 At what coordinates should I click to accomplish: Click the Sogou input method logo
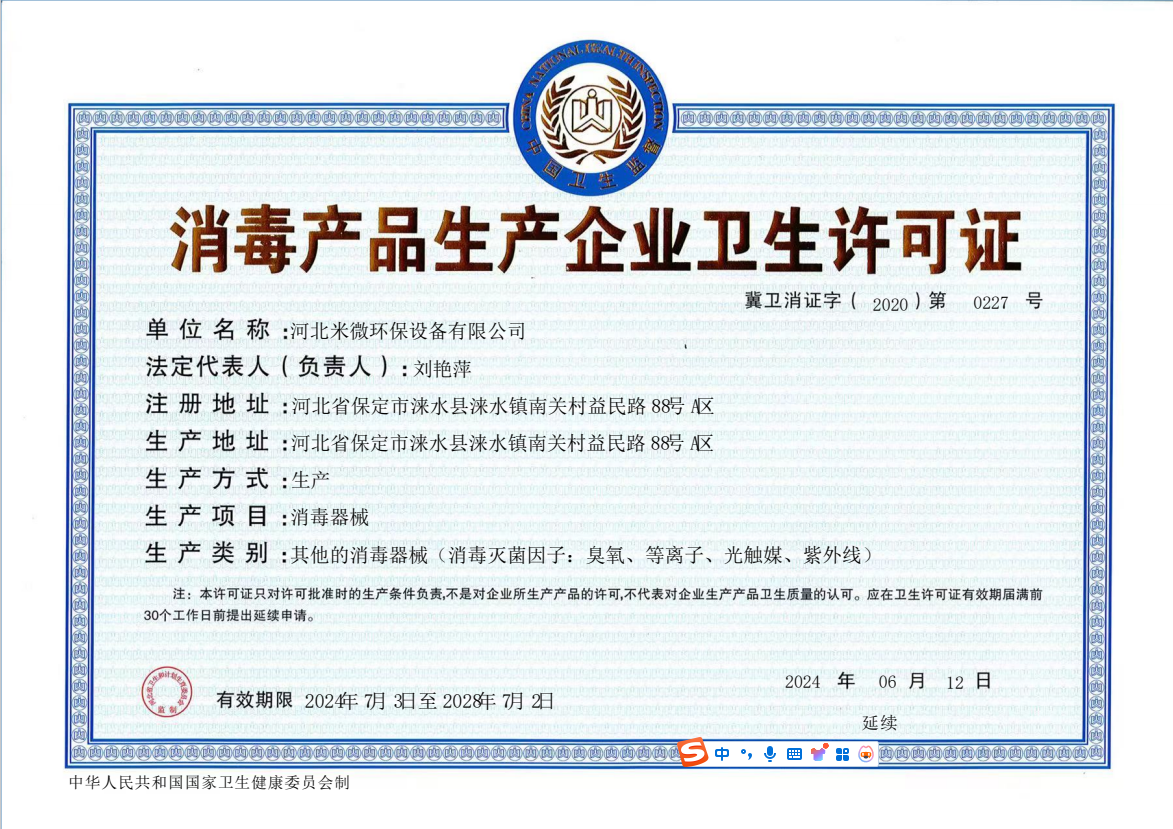point(693,753)
